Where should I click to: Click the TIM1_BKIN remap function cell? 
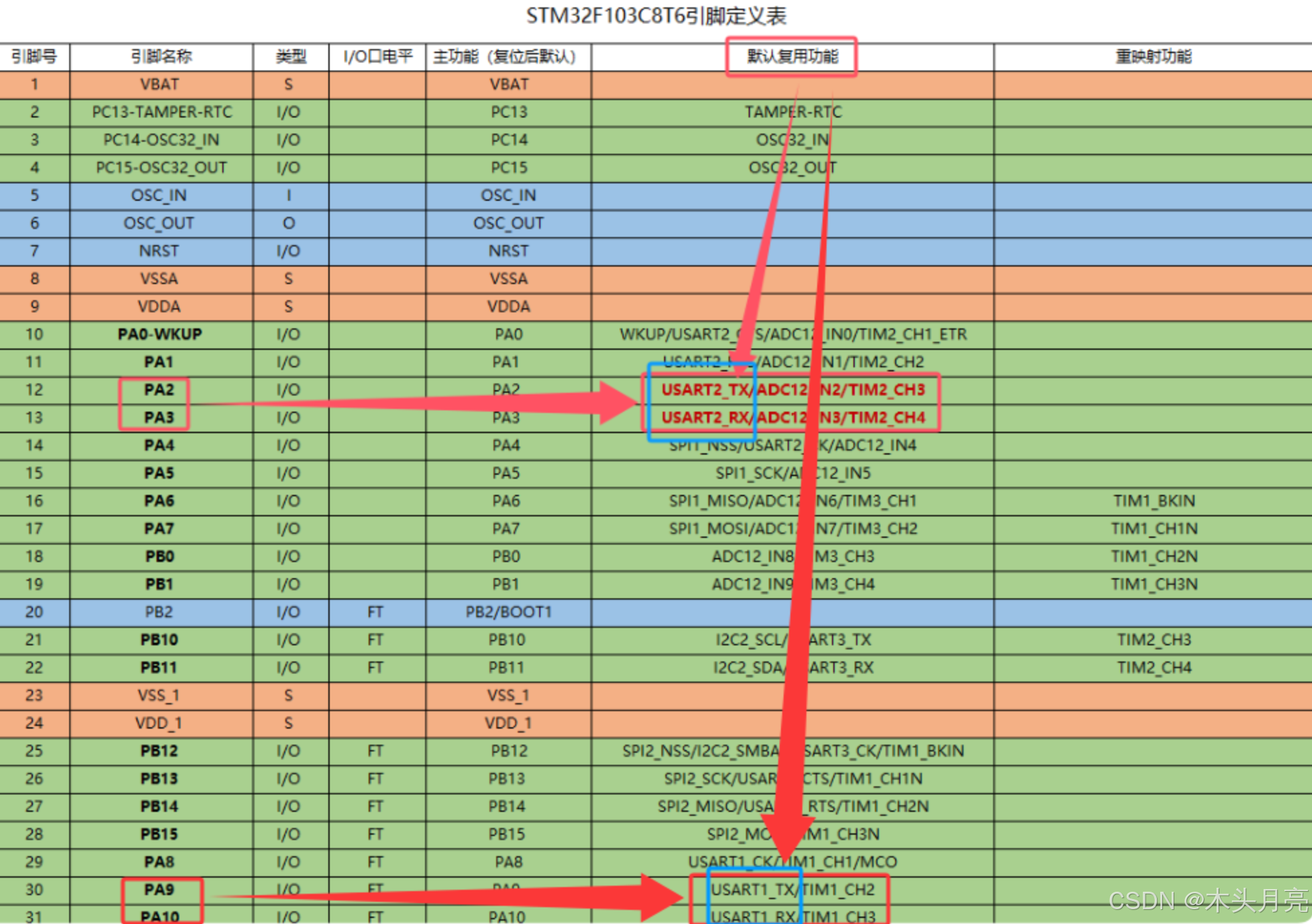[x=1153, y=501]
